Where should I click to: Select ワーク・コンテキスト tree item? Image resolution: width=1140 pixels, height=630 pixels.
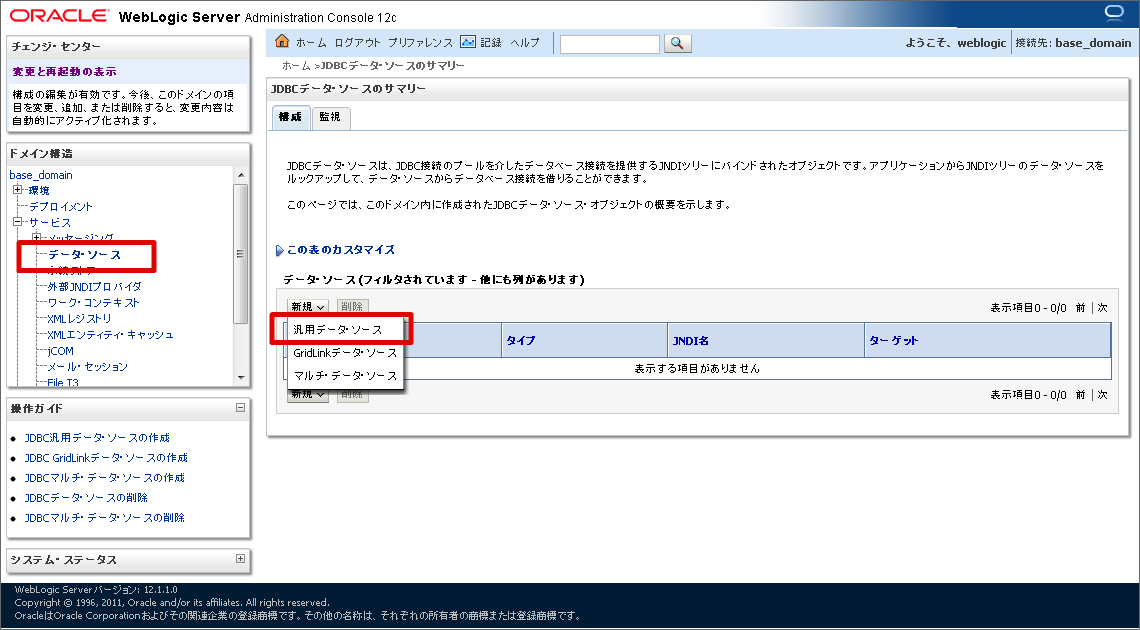93,302
